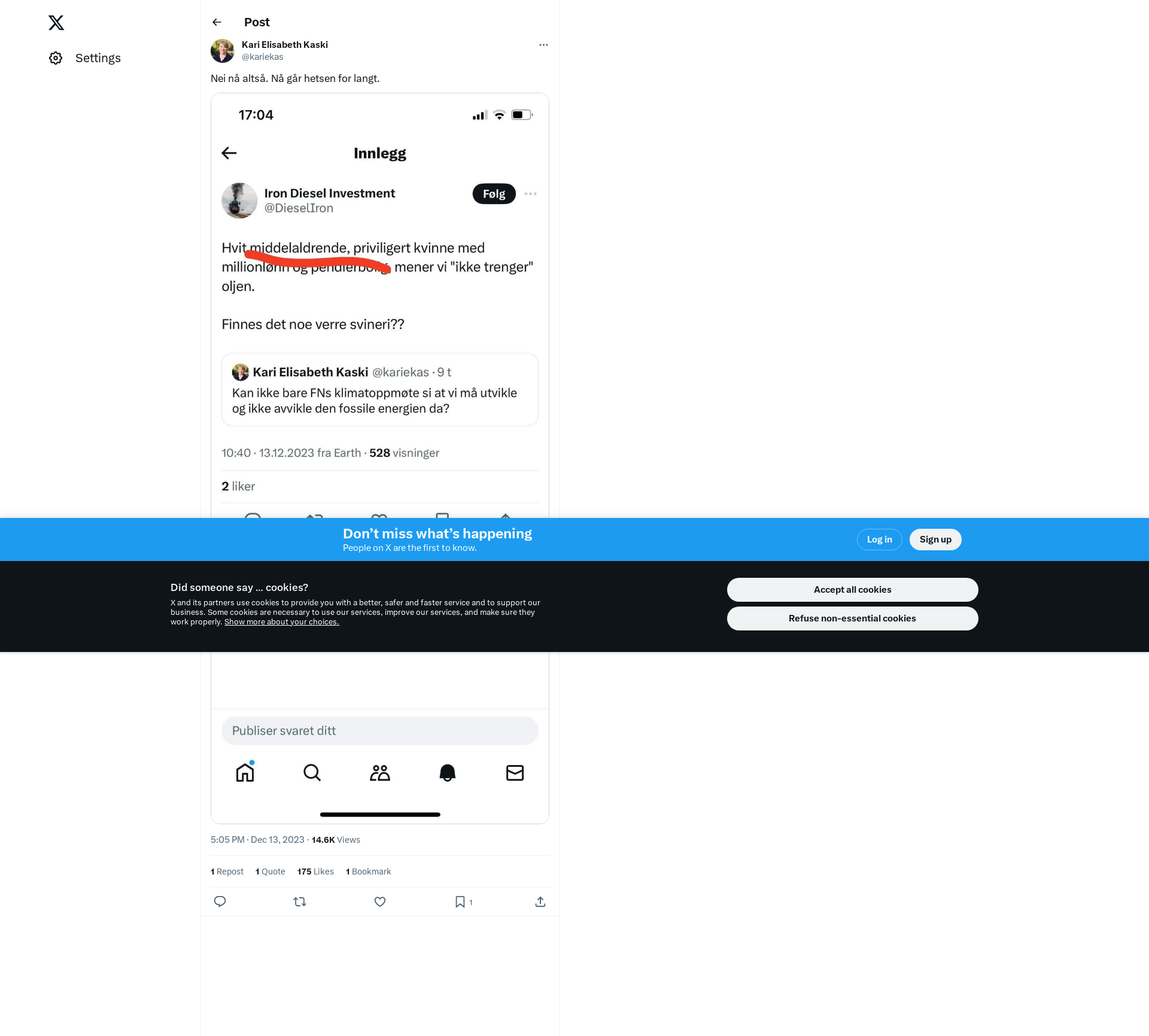Toggle the bookmark icon on the post
This screenshot has height=1036, width=1149.
tap(460, 901)
